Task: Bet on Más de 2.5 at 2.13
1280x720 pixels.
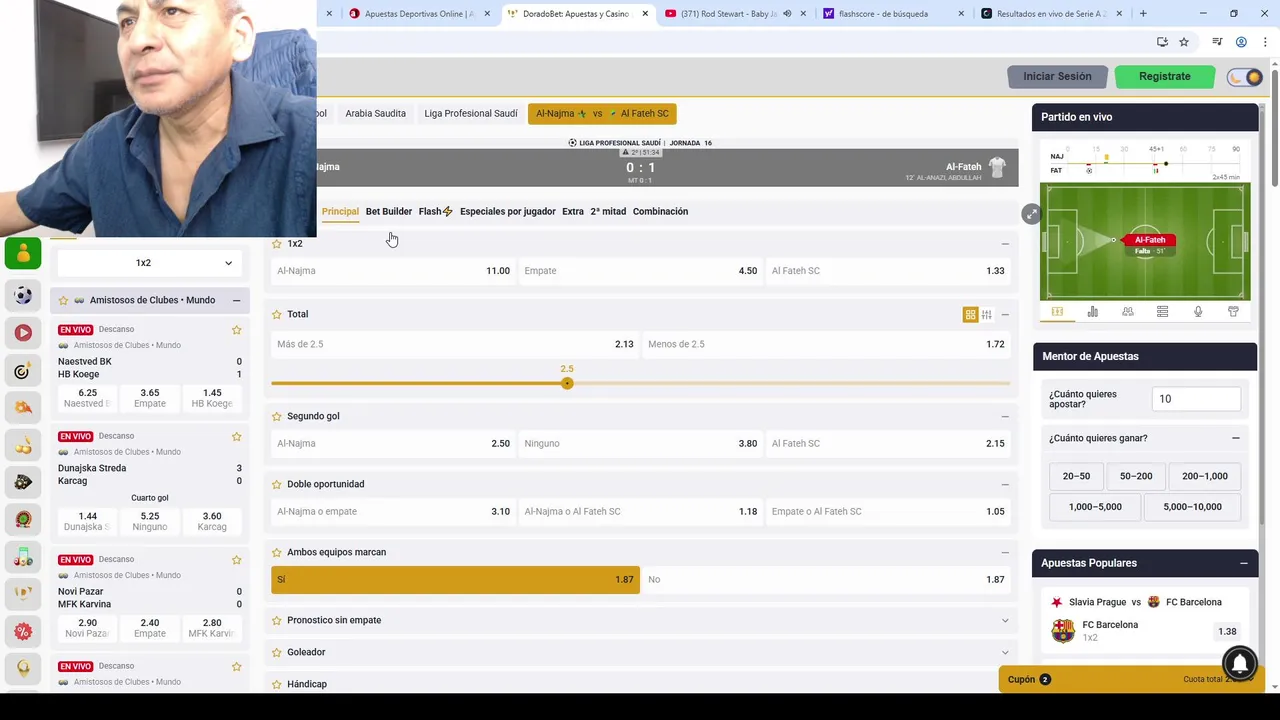Action: tap(455, 344)
